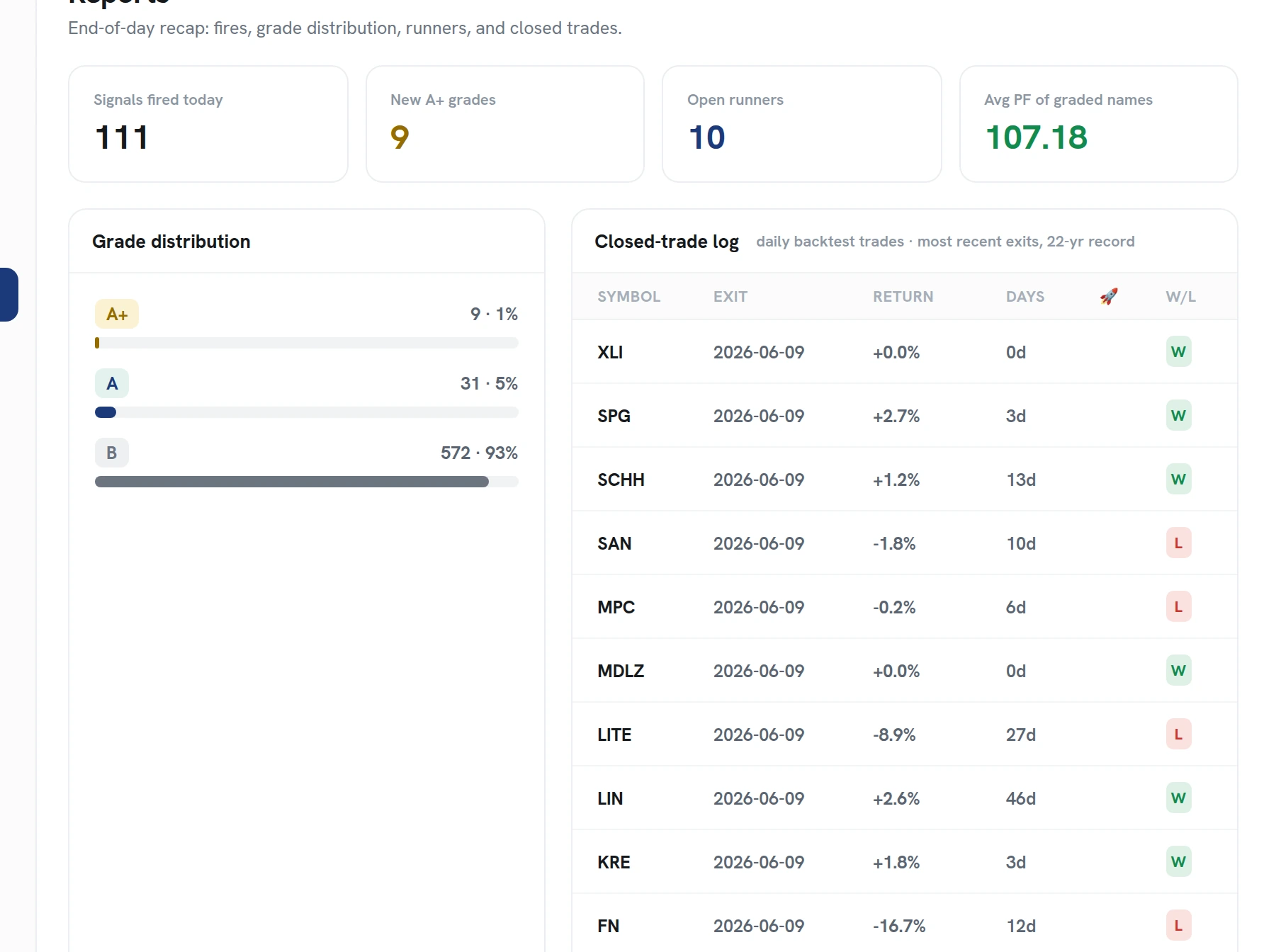Select the MDLZ symbol row

click(x=905, y=671)
